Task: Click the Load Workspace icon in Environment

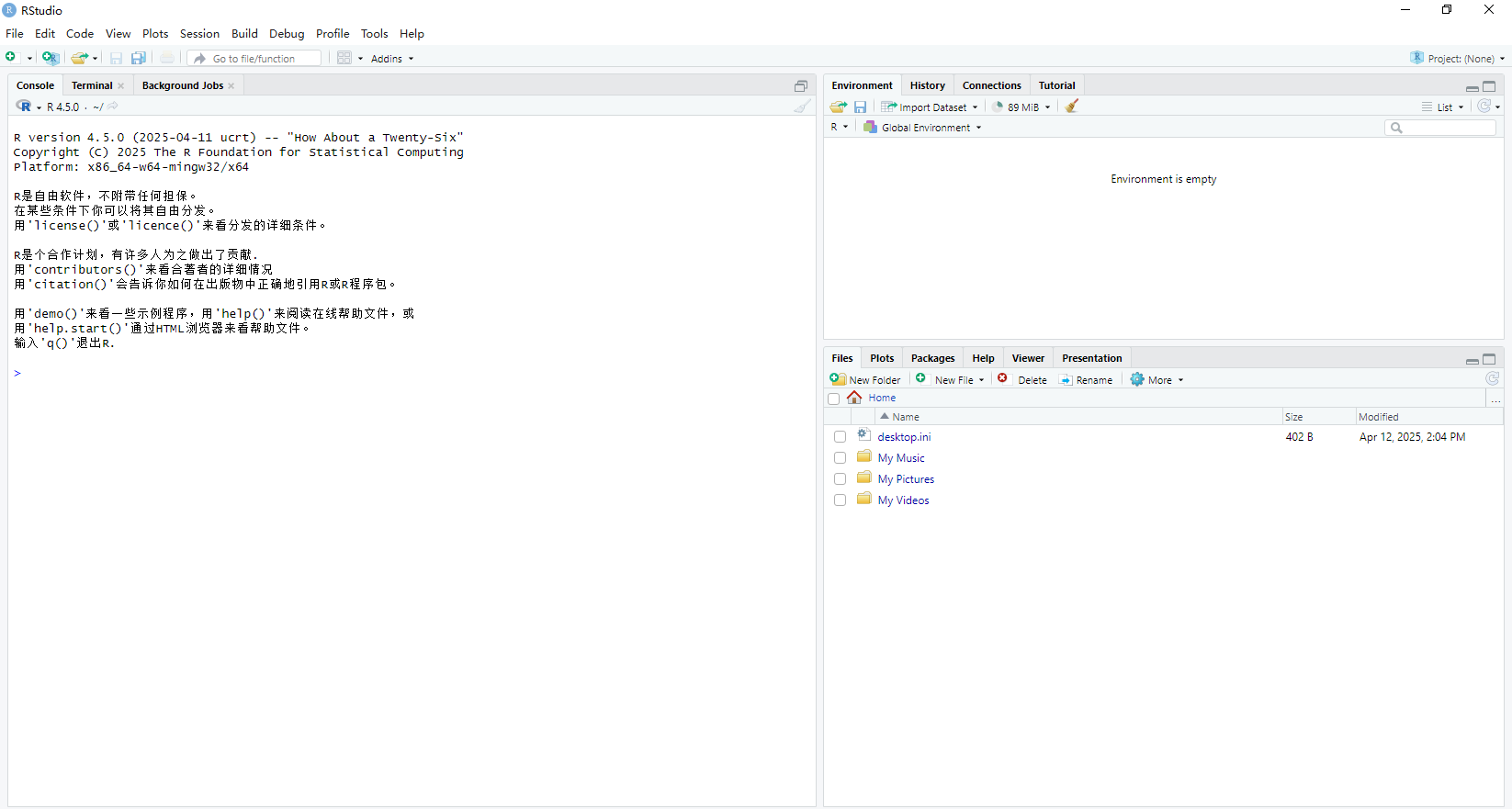Action: pos(838,107)
